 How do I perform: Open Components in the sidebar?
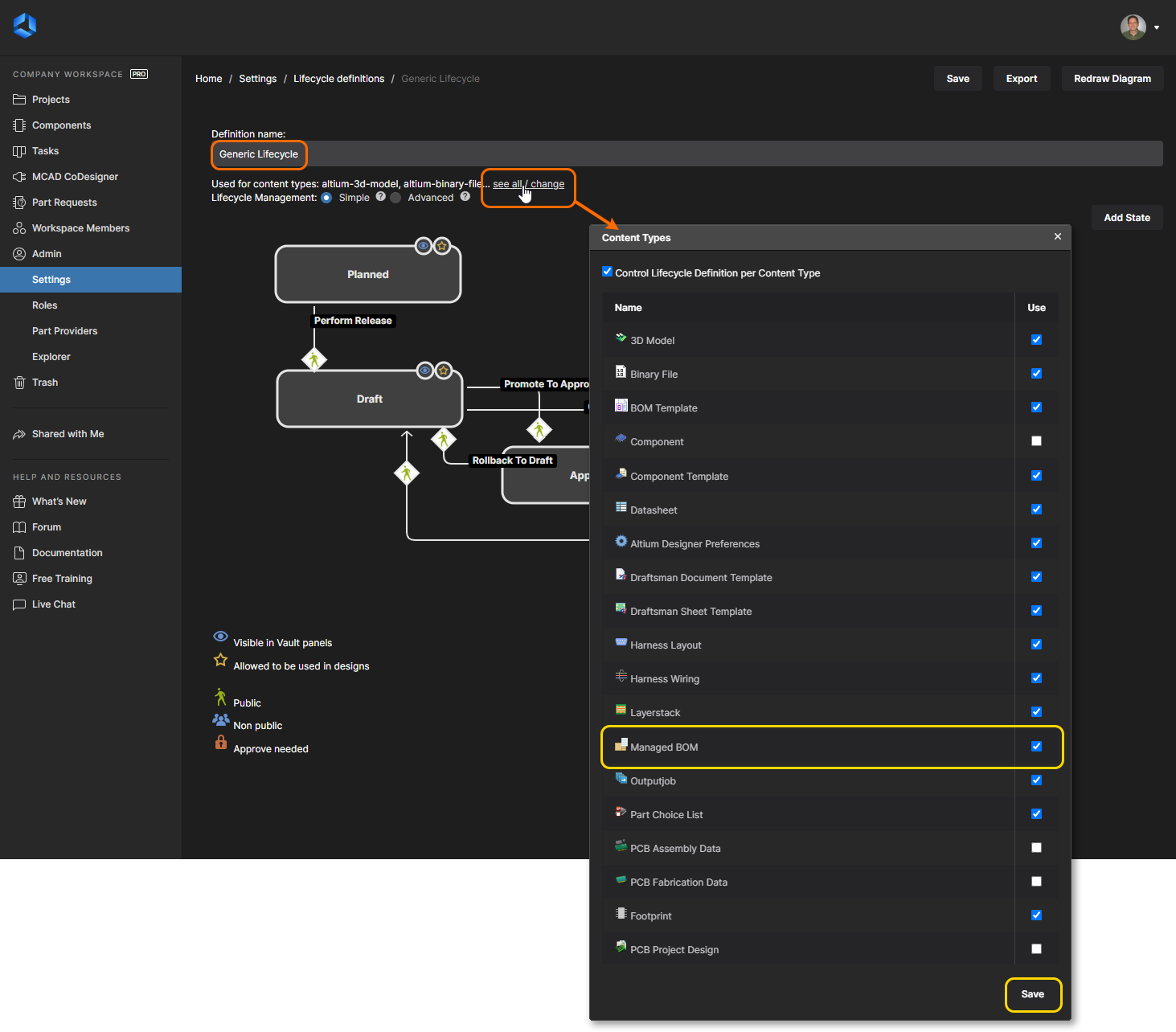click(x=61, y=125)
